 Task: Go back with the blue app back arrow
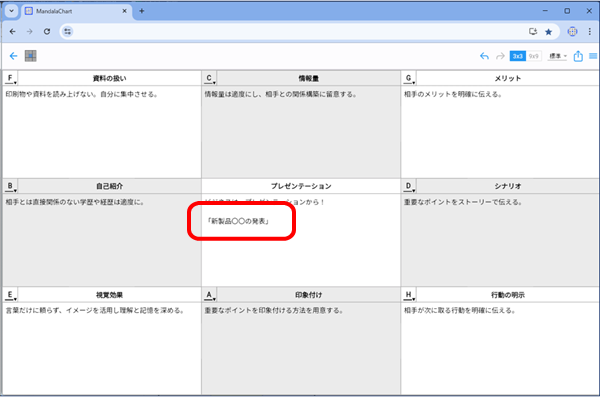(13, 56)
